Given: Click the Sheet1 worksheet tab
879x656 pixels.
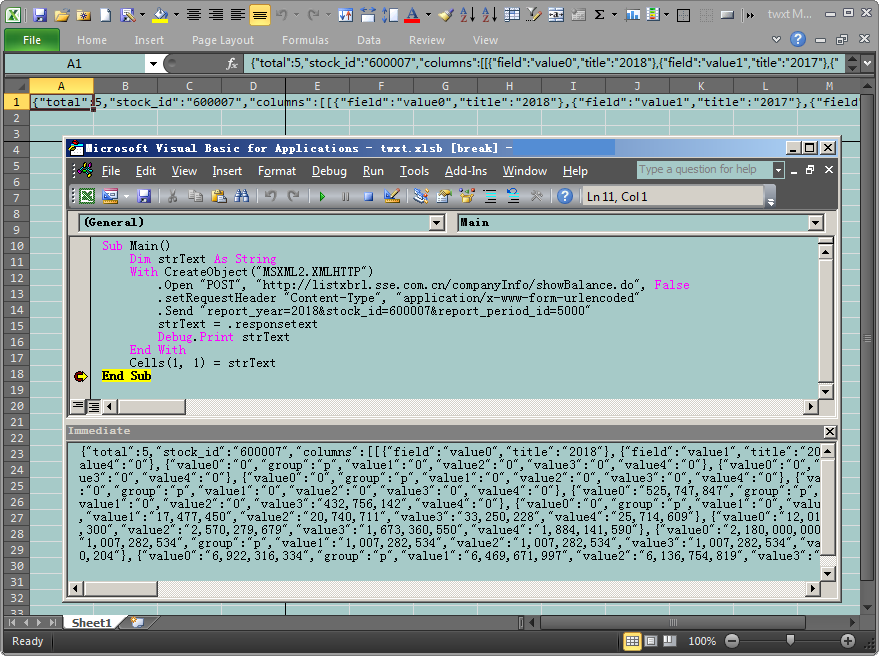Looking at the screenshot, I should click(91, 623).
